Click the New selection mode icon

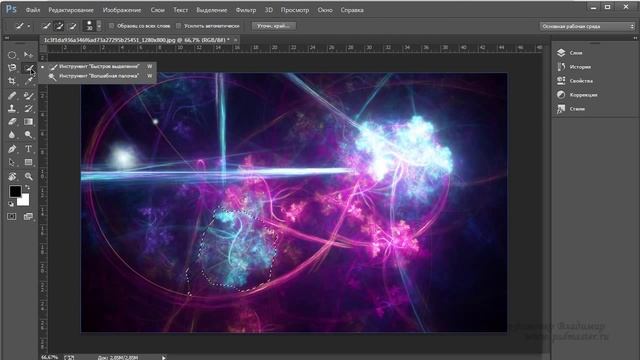[x=47, y=26]
